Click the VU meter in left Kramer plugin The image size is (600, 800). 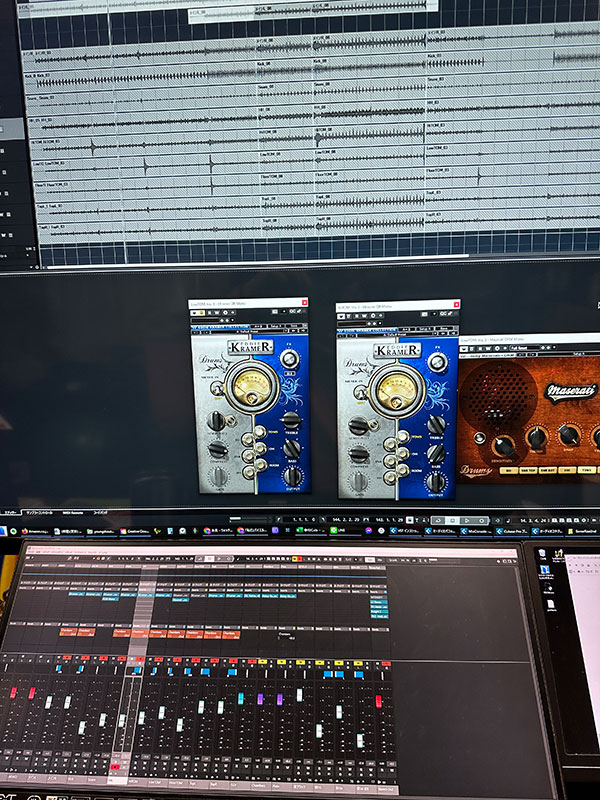click(x=251, y=386)
